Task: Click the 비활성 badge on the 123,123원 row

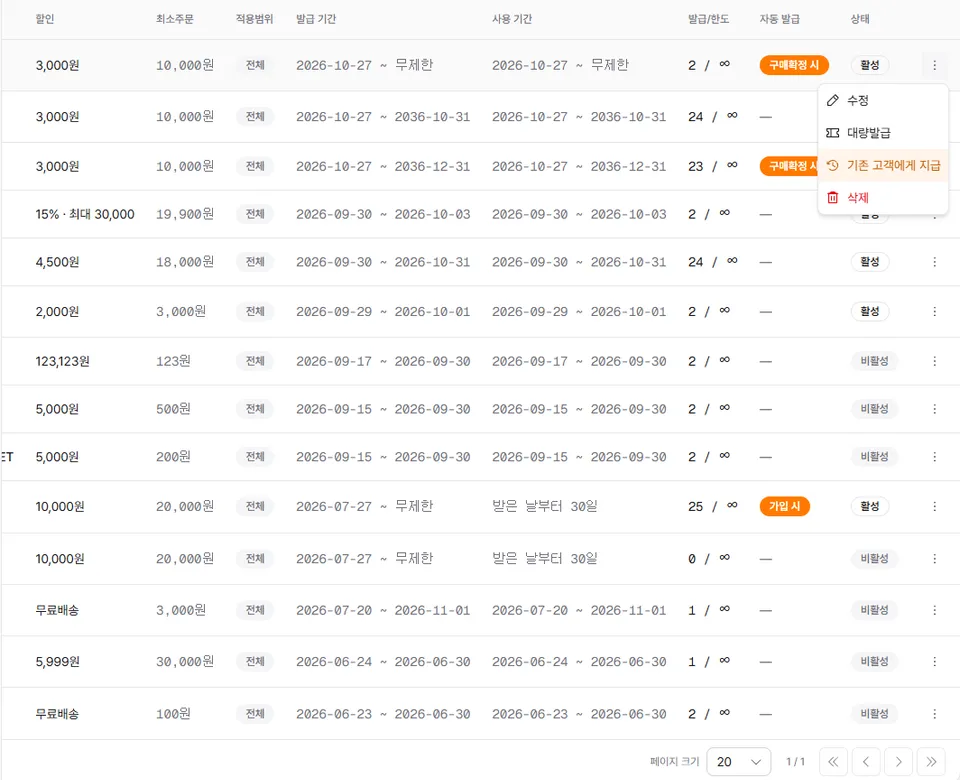Action: click(x=874, y=361)
